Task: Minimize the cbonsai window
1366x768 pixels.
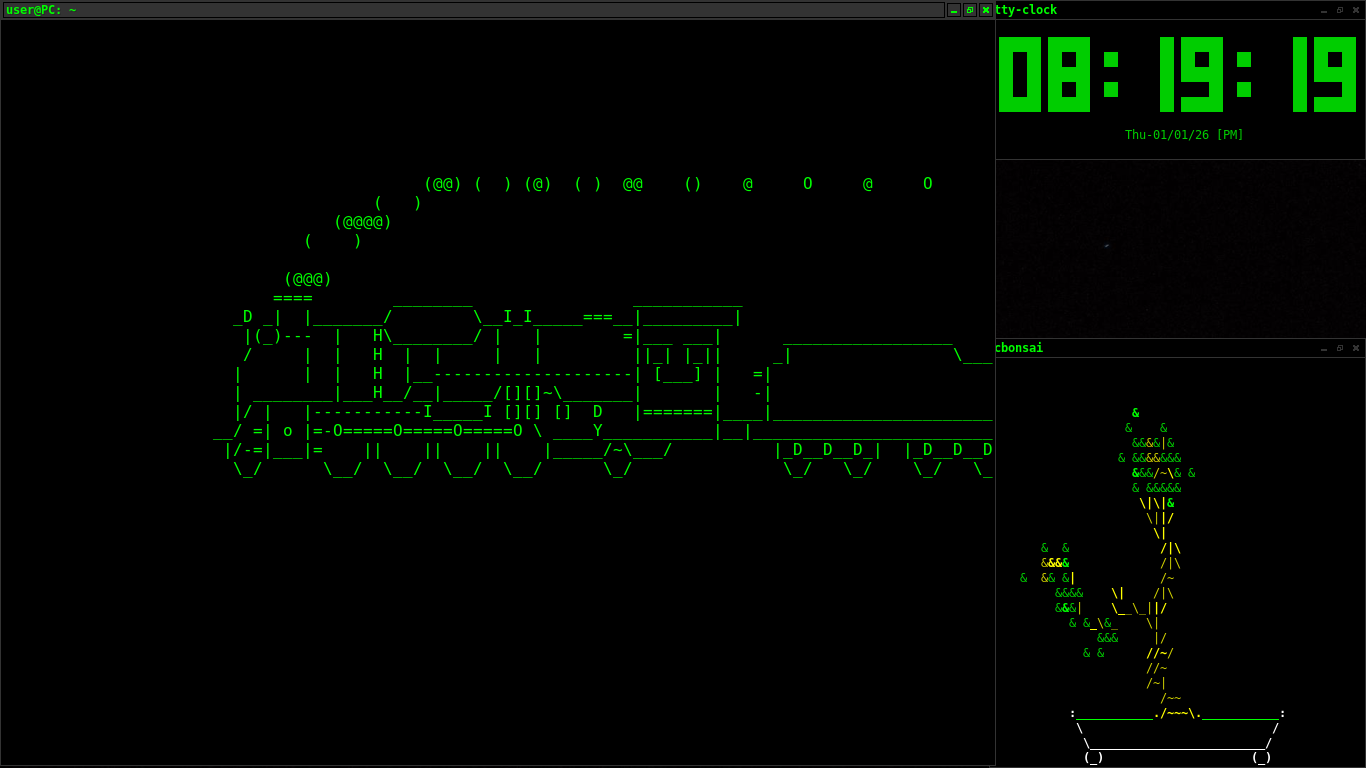Action: (1324, 348)
